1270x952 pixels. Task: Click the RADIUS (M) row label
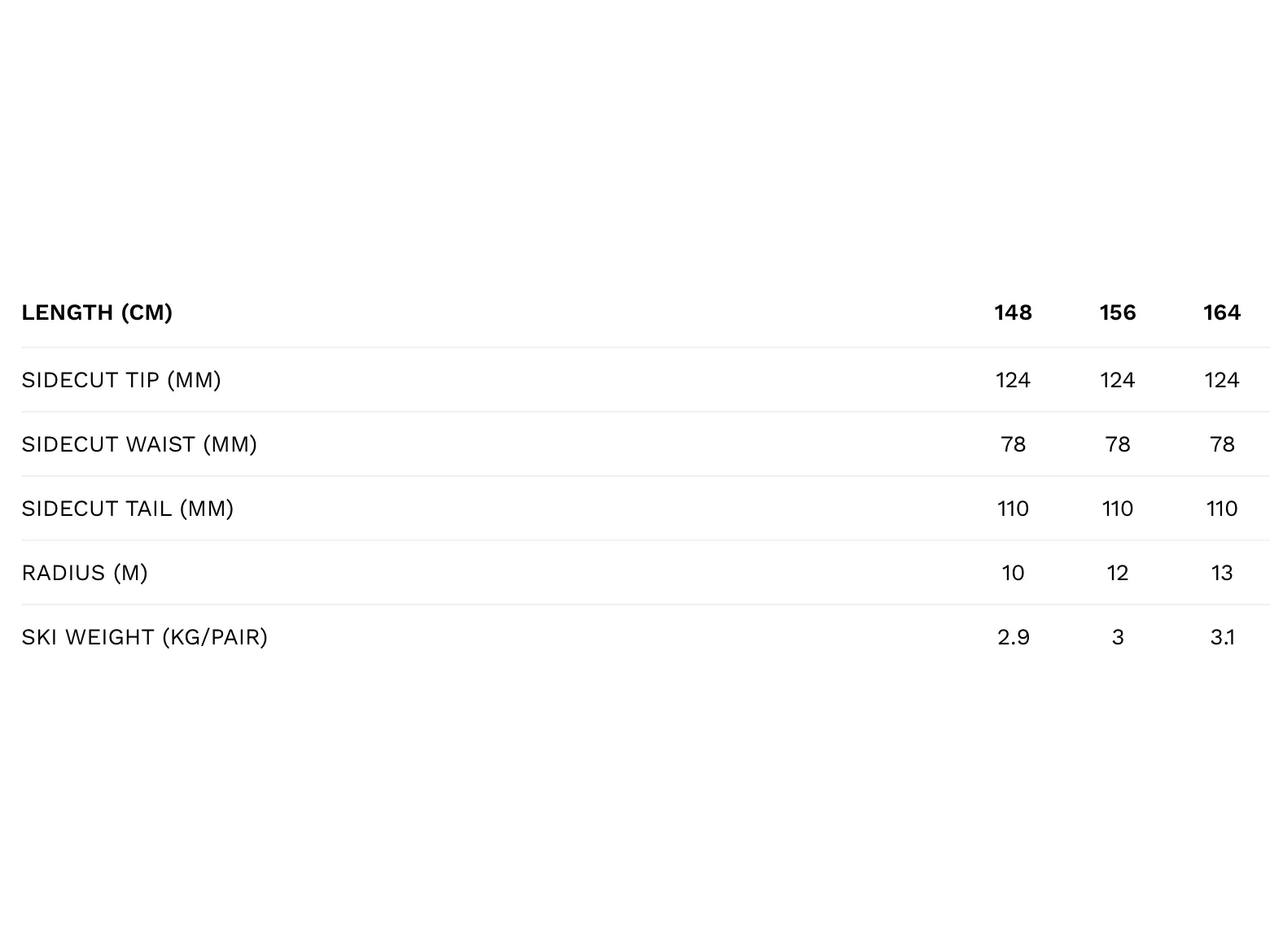pos(85,573)
